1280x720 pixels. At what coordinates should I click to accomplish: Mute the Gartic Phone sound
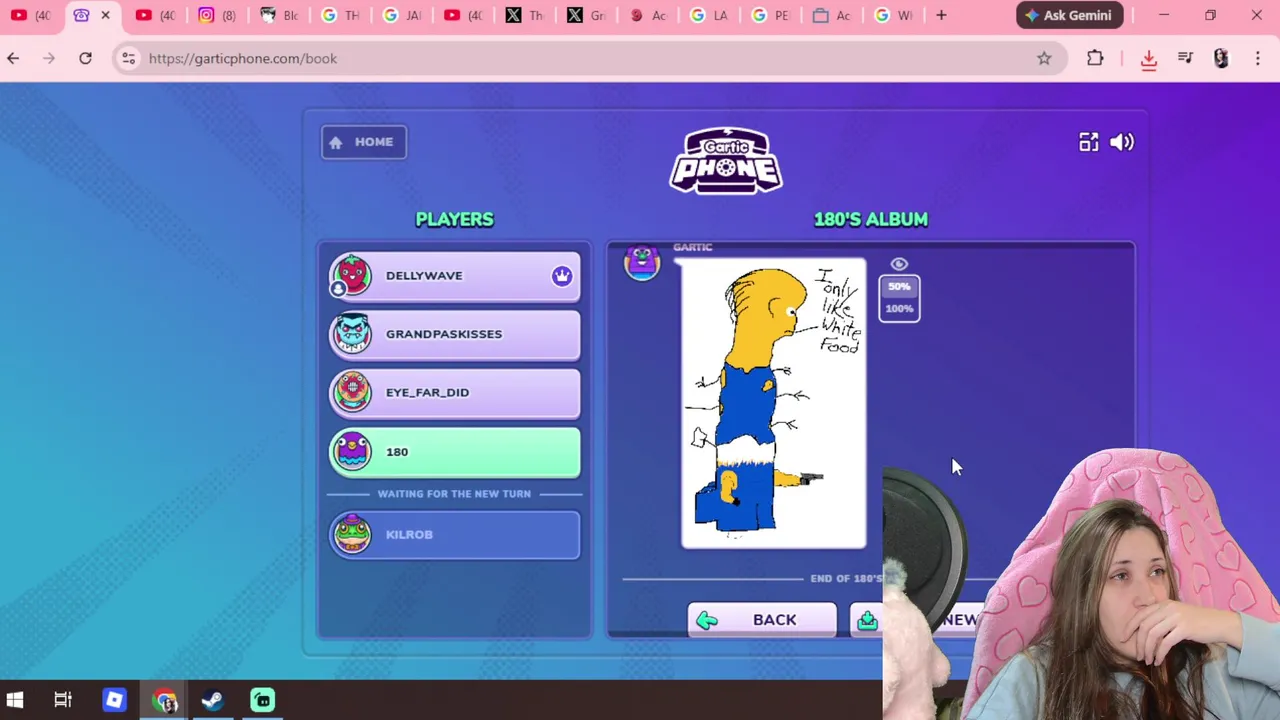1122,142
